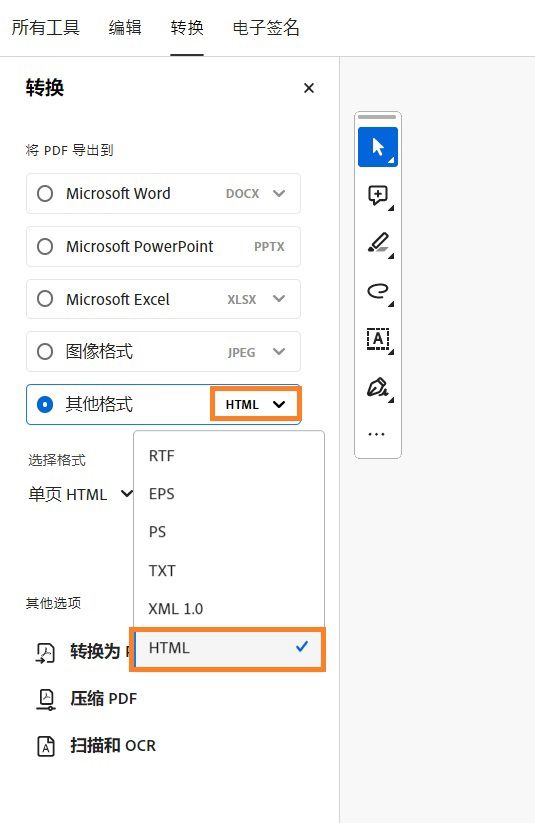This screenshot has width=535, height=823.
Task: Select the freehand draw tool
Action: (377, 291)
